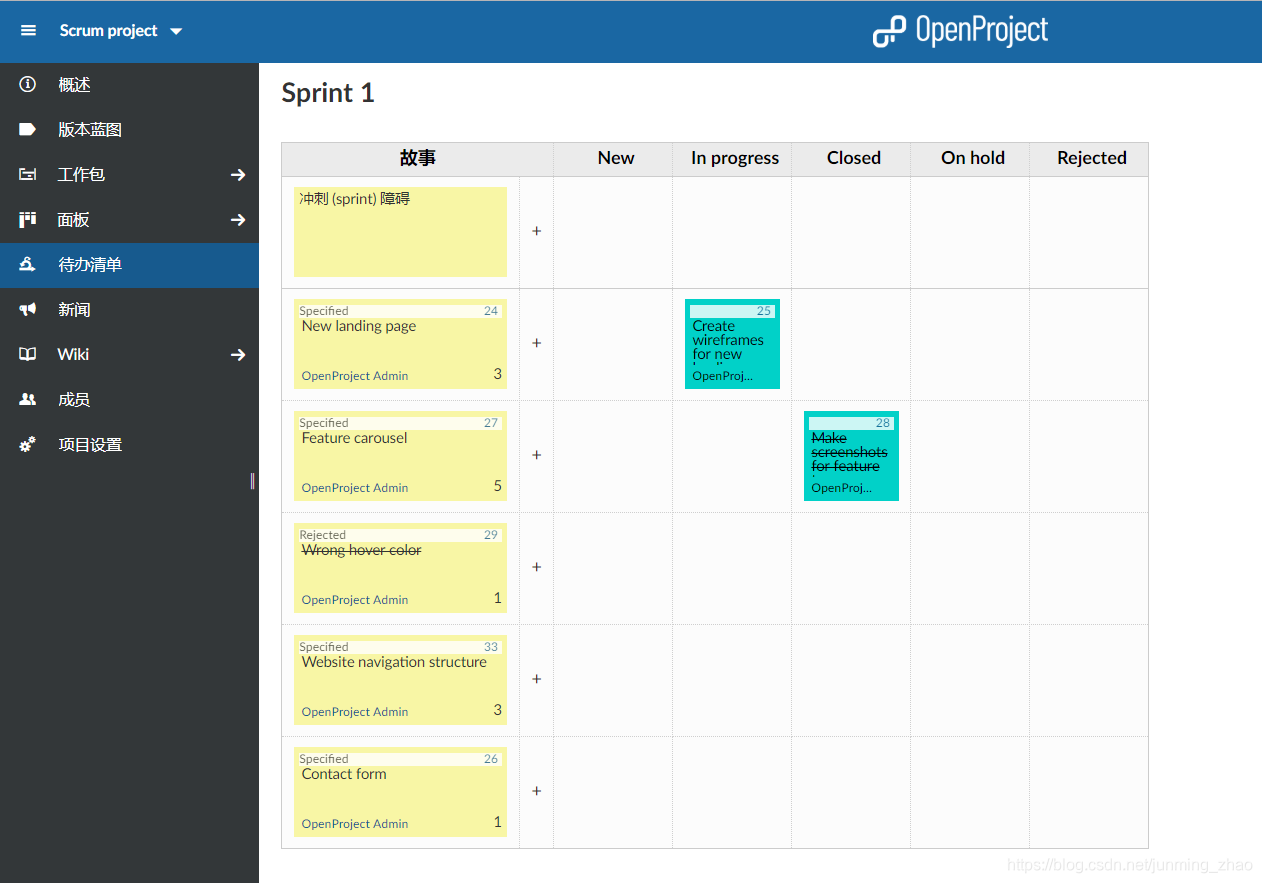Open task ID 28 link
Screen dimensions: 1262x883
[883, 423]
